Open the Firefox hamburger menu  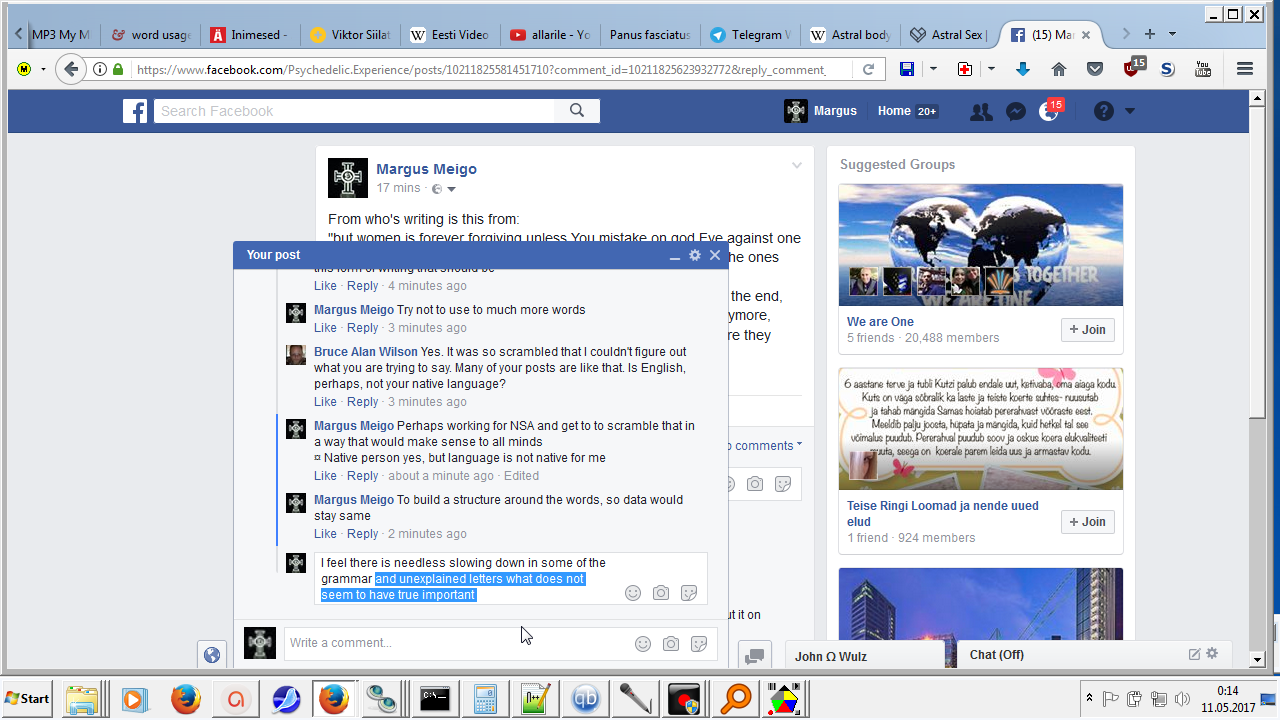pos(1245,69)
